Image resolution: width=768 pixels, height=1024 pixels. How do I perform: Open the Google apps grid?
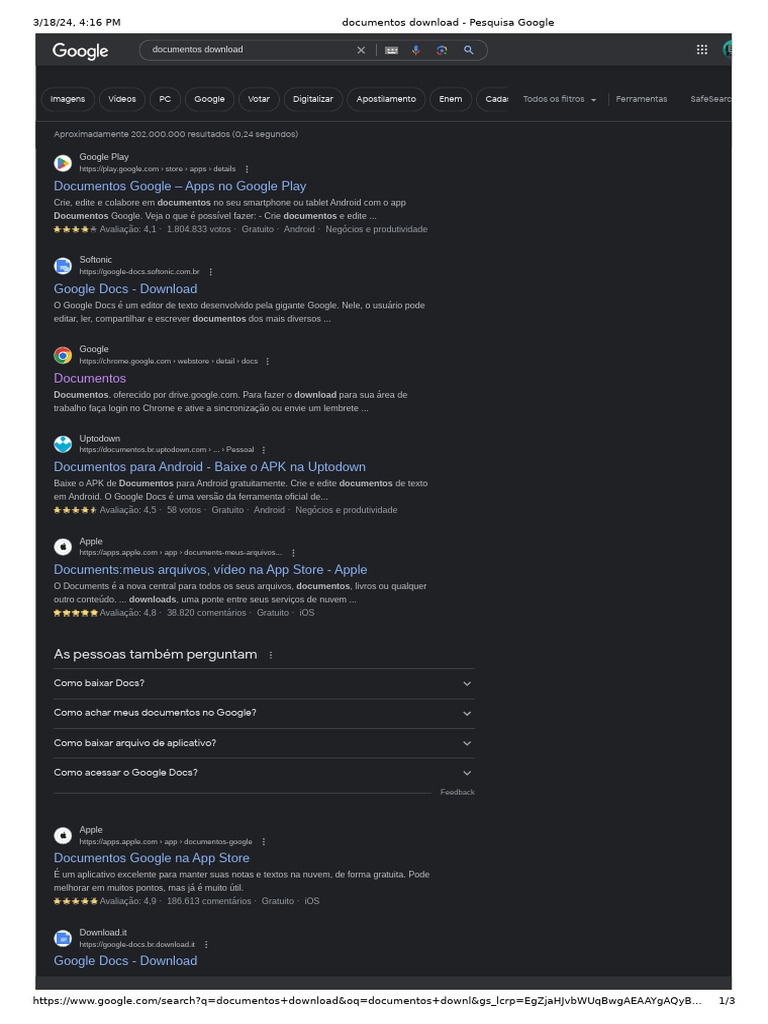[x=702, y=50]
